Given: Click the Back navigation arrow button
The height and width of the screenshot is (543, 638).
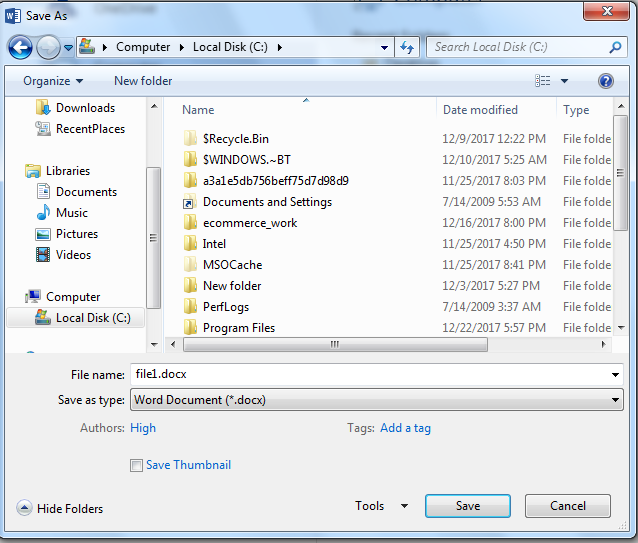Looking at the screenshot, I should [x=20, y=48].
